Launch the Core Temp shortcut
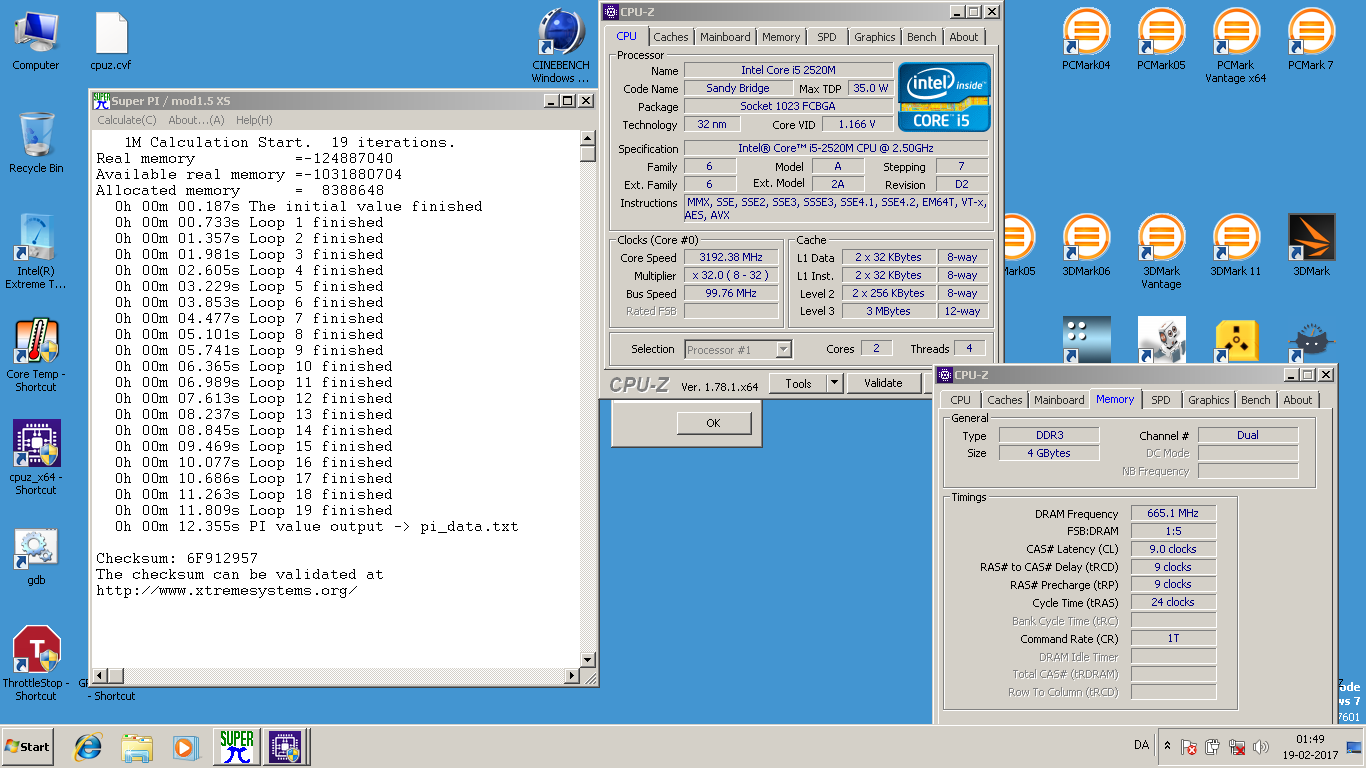Screen dimensions: 1366x768 click(36, 356)
